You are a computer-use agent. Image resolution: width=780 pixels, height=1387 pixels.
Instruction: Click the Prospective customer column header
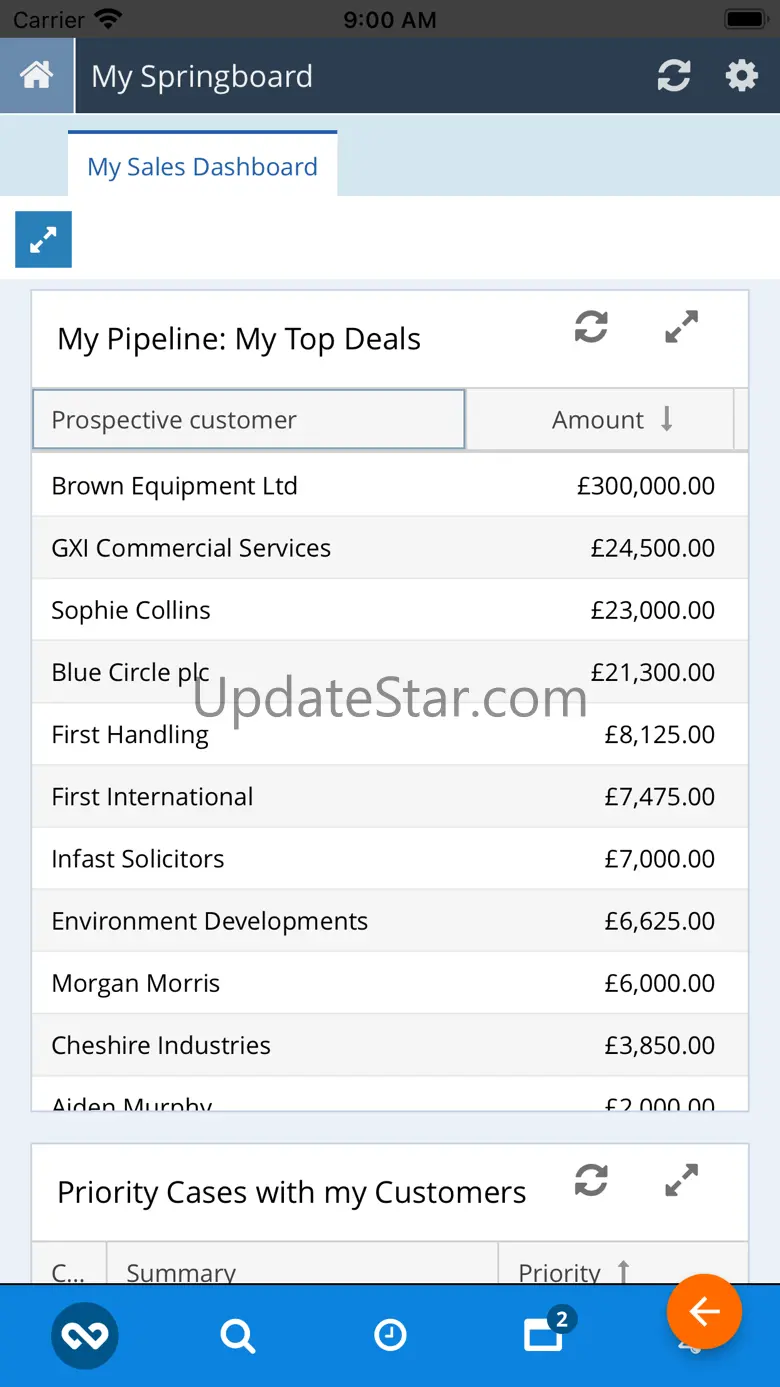pos(249,420)
